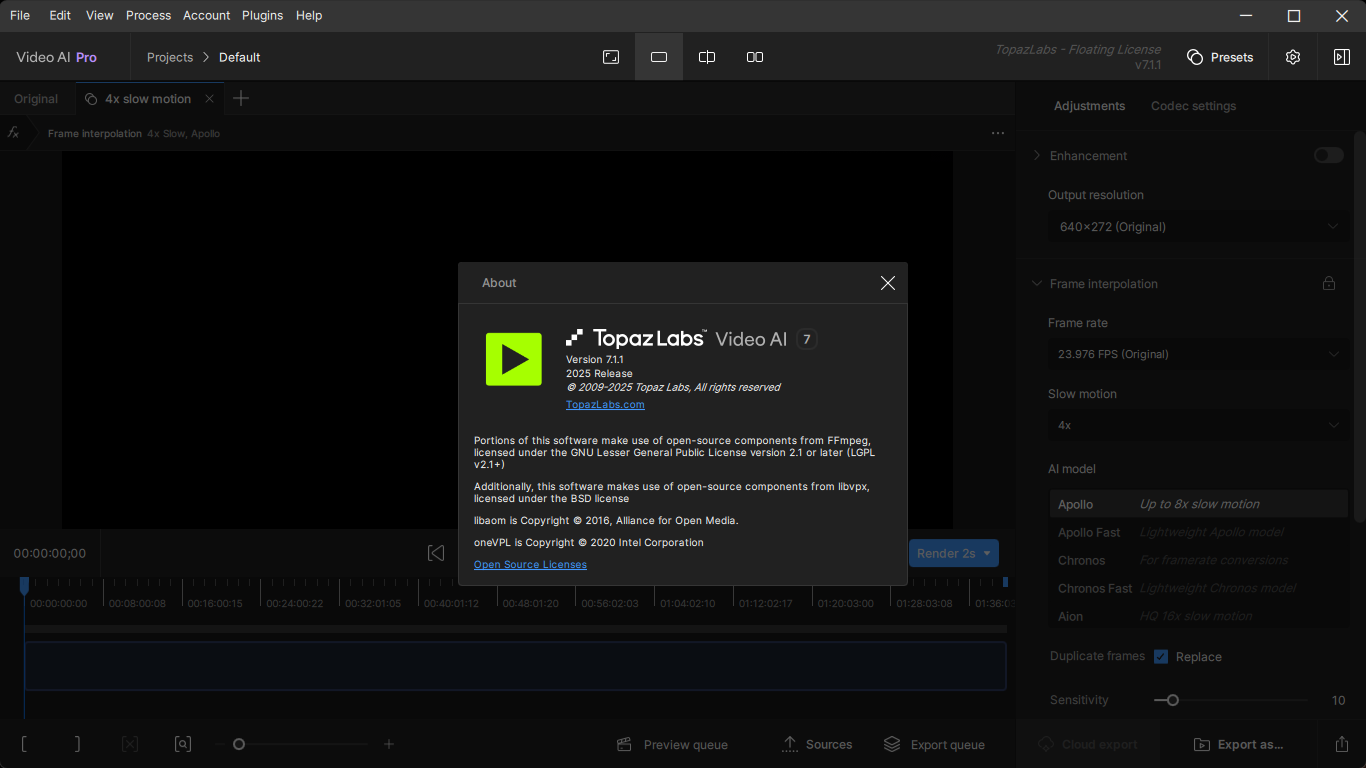Click the blue timeline playhead marker
The height and width of the screenshot is (768, 1366).
coord(25,584)
